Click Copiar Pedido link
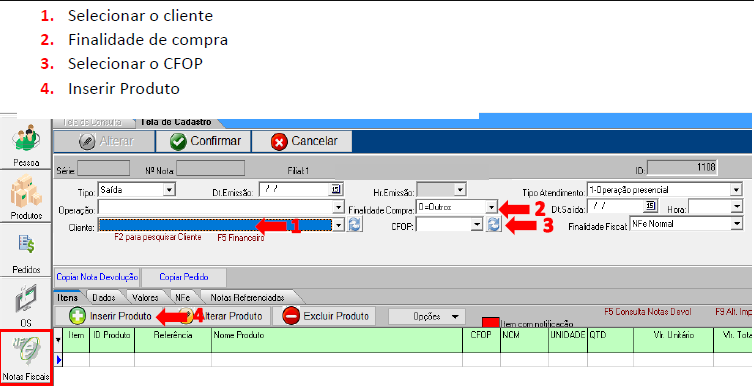 184,277
